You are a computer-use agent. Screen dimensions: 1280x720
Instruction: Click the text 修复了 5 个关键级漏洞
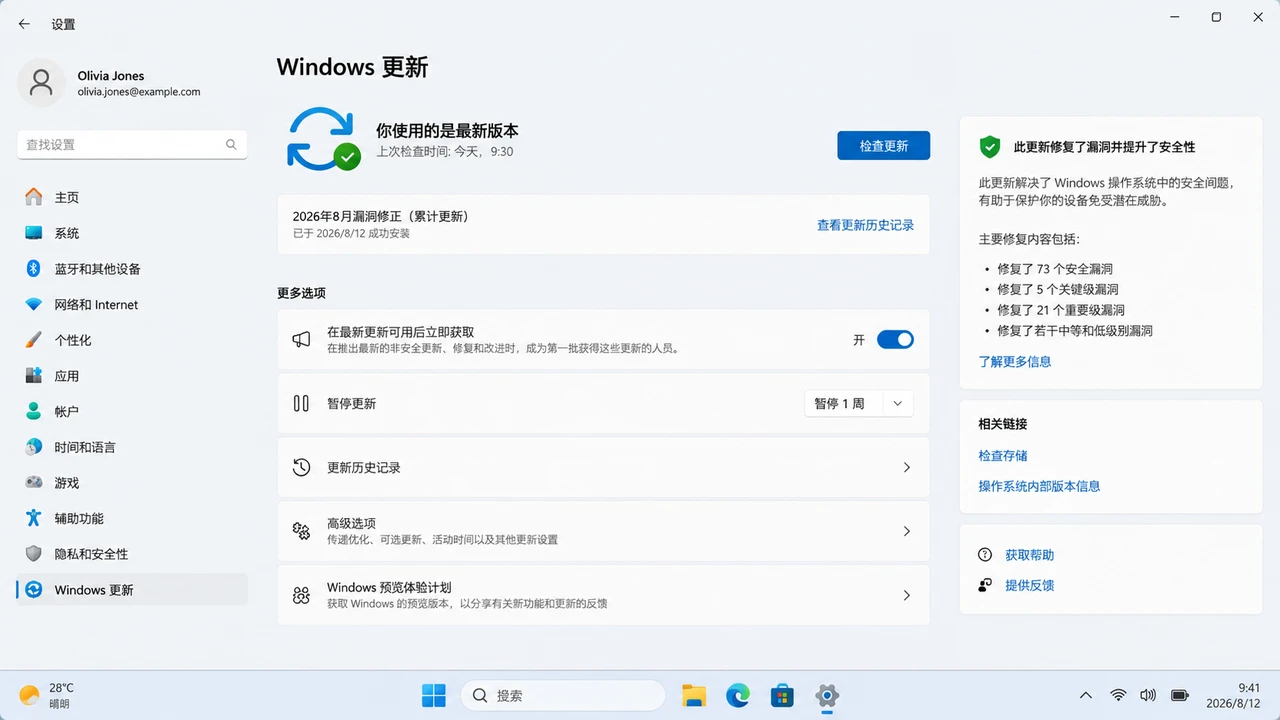1058,290
